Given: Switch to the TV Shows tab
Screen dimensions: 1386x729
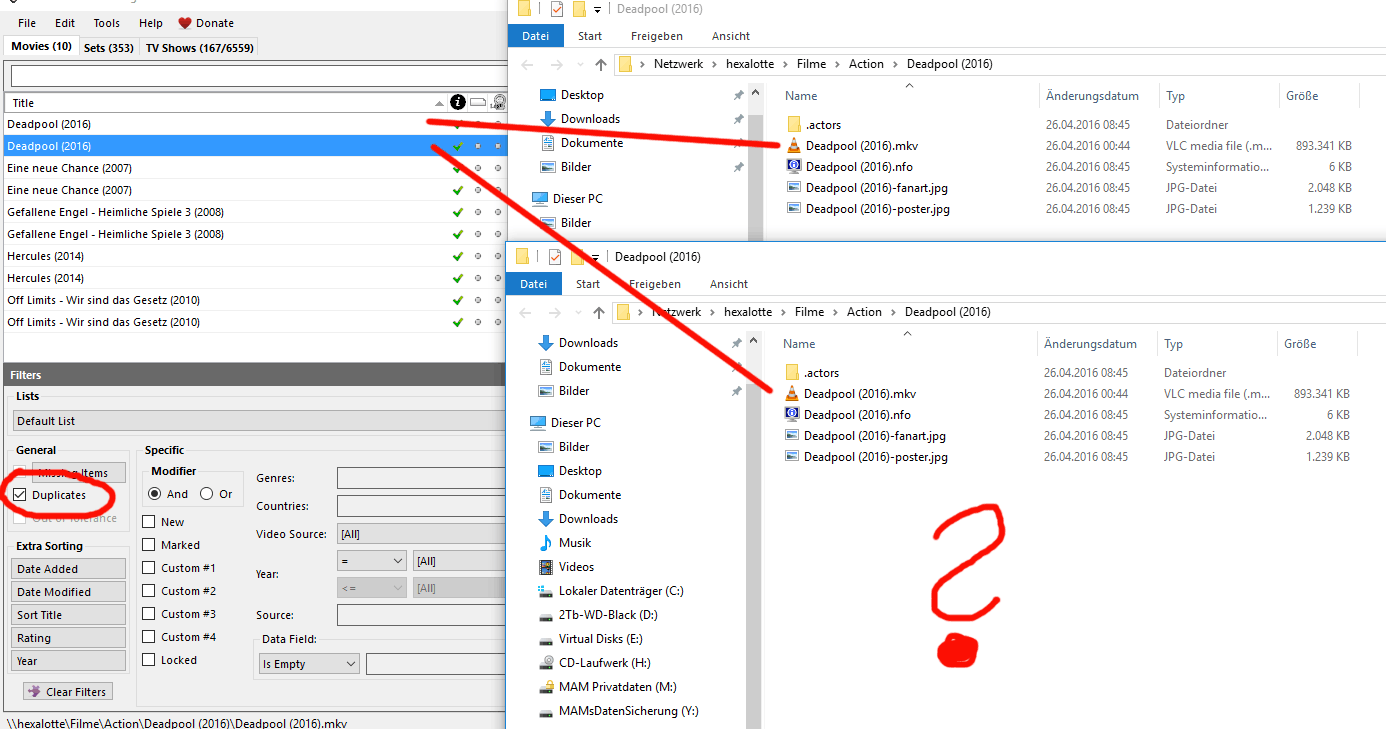Looking at the screenshot, I should [x=200, y=48].
